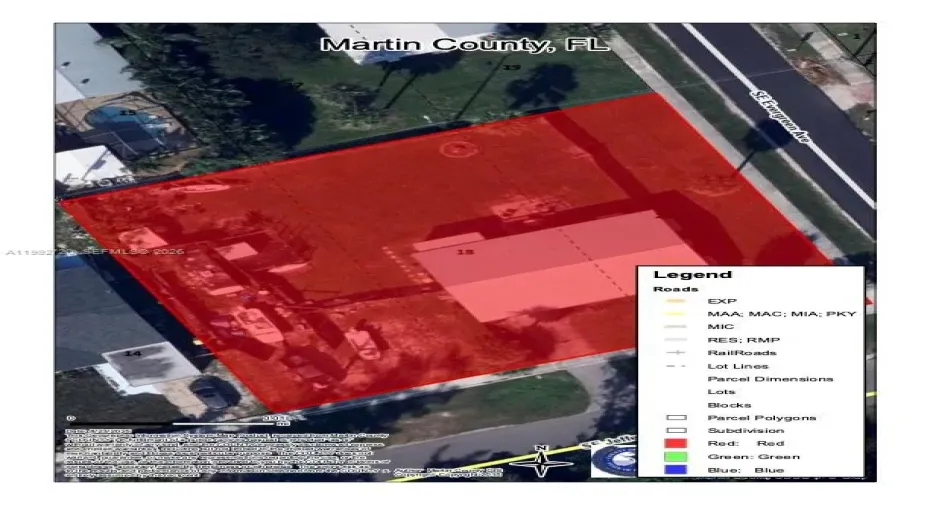The width and height of the screenshot is (930, 505).
Task: Click the north arrow compass icon
Action: tap(540, 461)
